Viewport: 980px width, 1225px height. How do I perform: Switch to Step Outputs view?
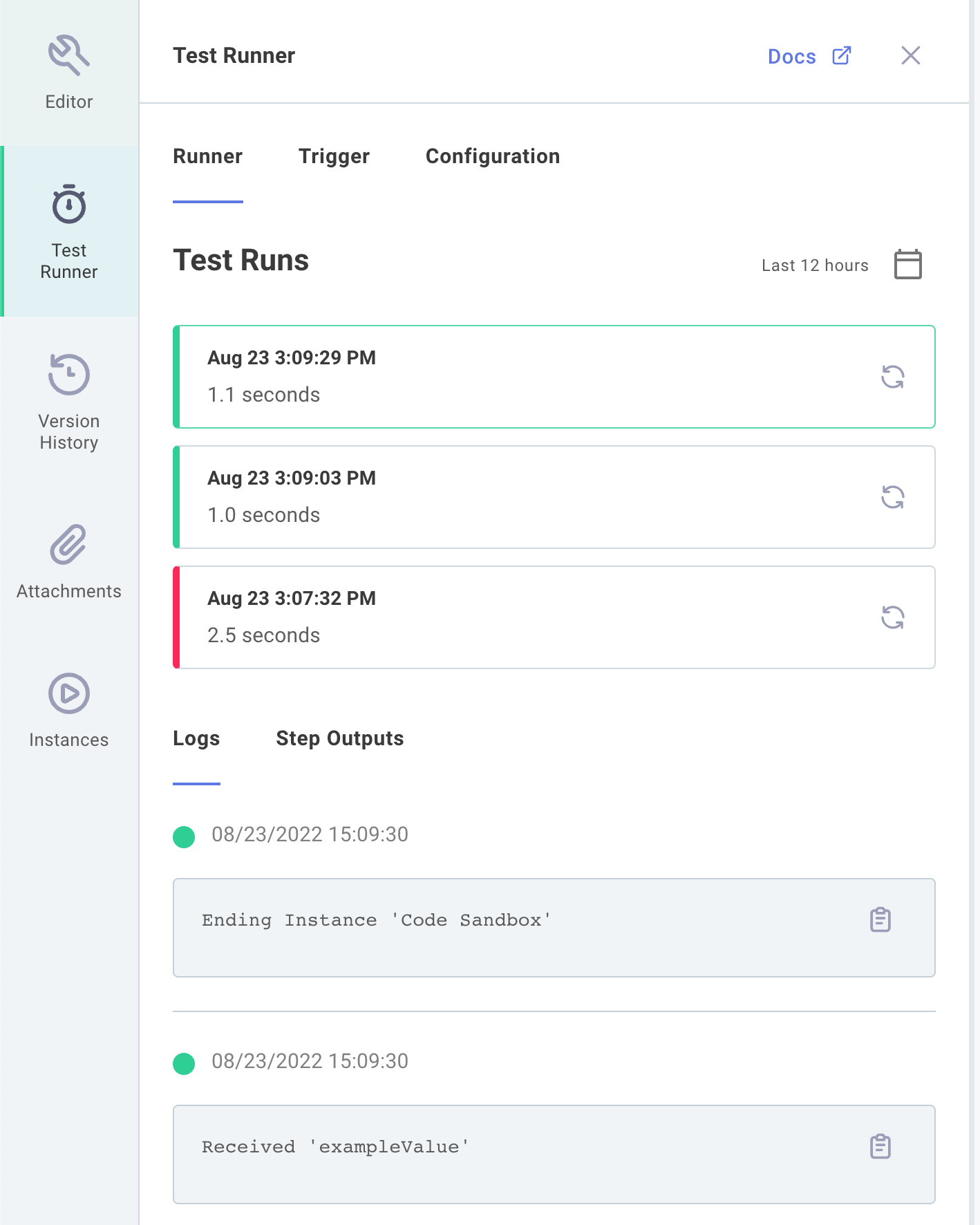click(340, 738)
